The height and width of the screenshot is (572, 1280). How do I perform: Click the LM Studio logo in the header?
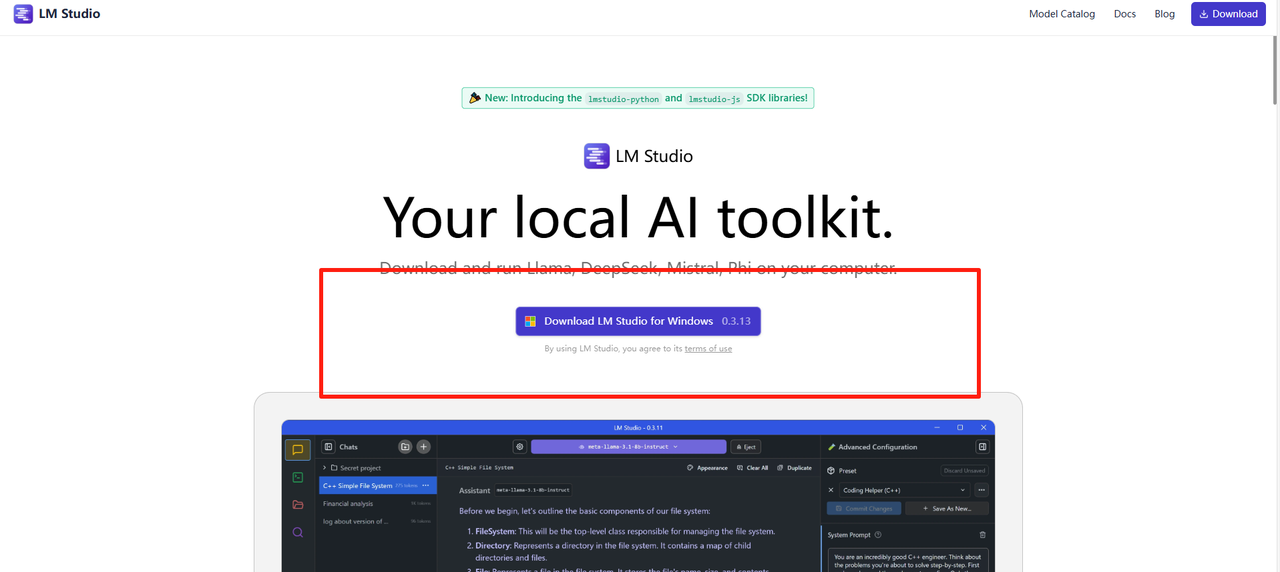click(x=57, y=14)
